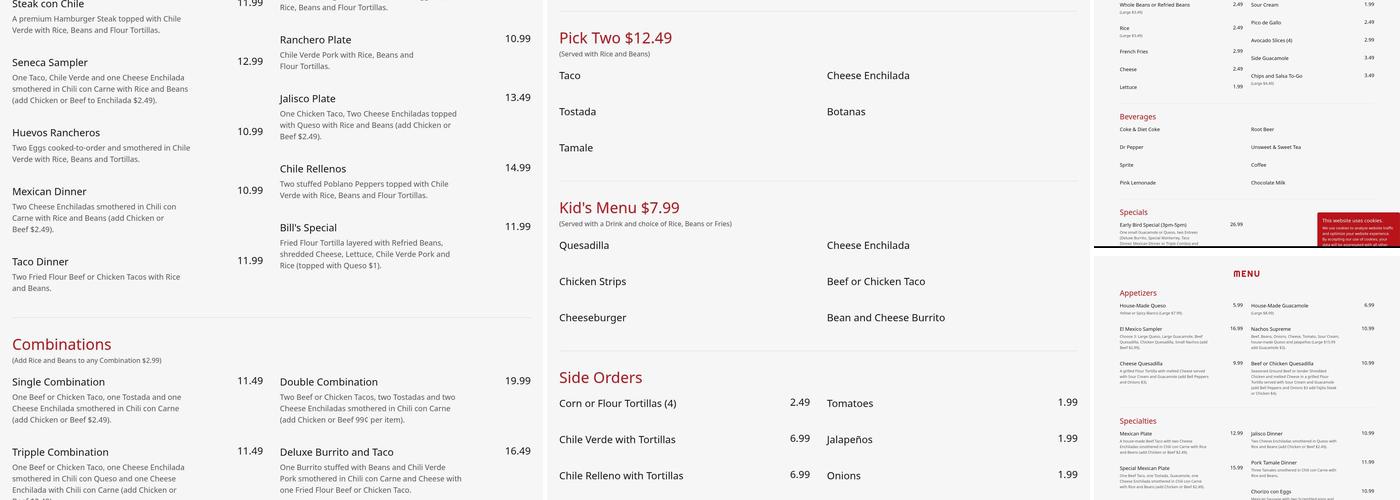Choose Bean and Cheese Burrito kid's item
This screenshot has height=500, width=1400.
point(885,318)
